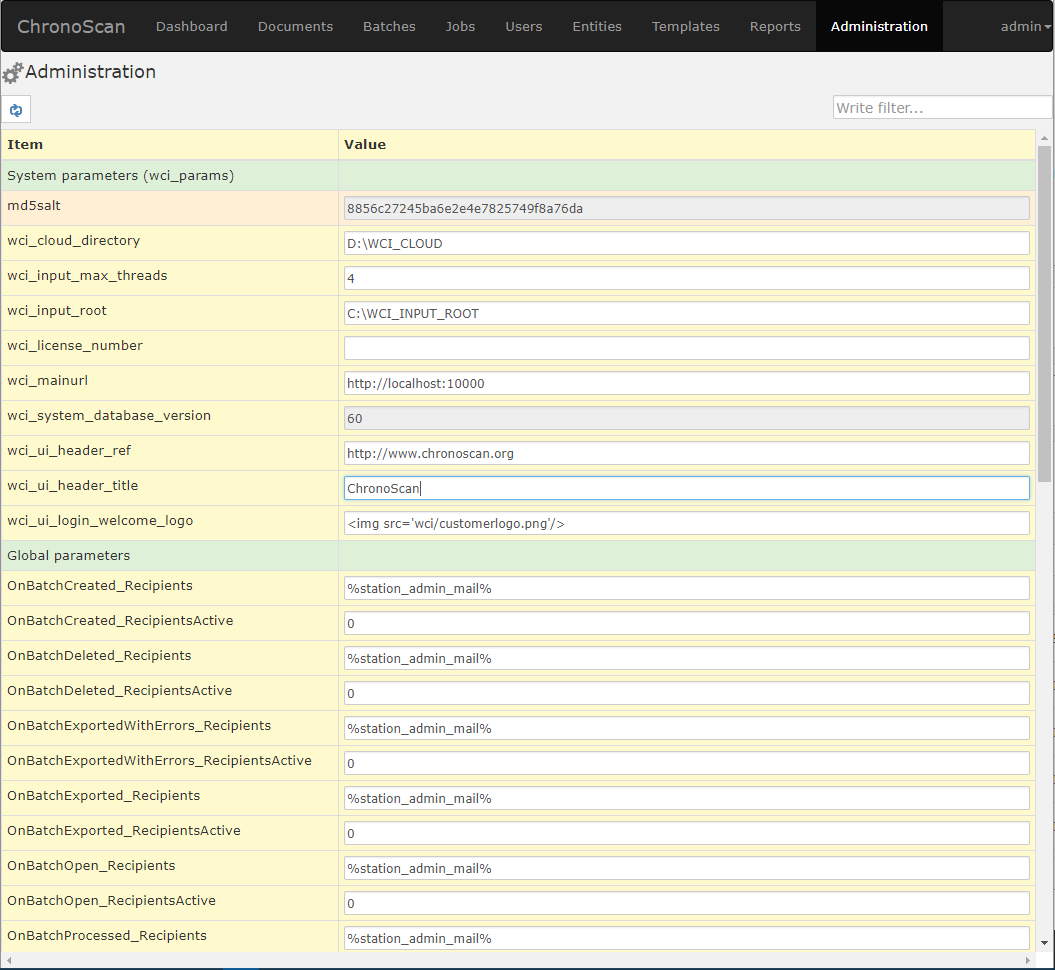Image resolution: width=1055 pixels, height=970 pixels.
Task: Click the OnBatchProcessed_Recipients label
Action: coord(107,936)
